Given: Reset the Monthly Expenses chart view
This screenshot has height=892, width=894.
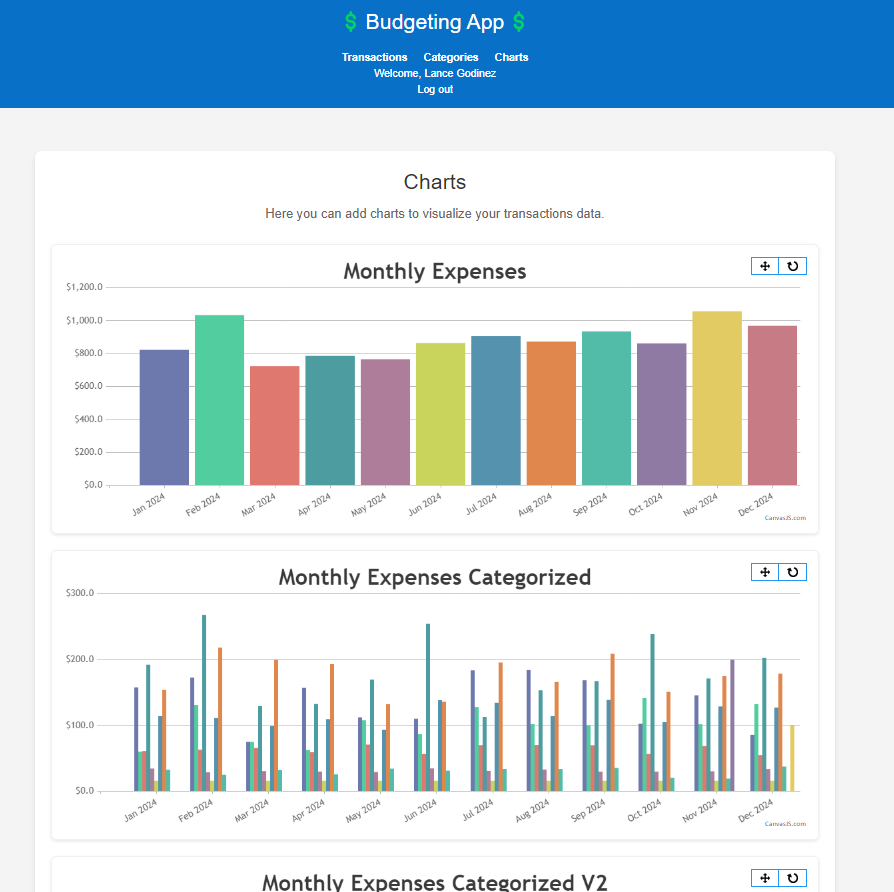Looking at the screenshot, I should [793, 266].
